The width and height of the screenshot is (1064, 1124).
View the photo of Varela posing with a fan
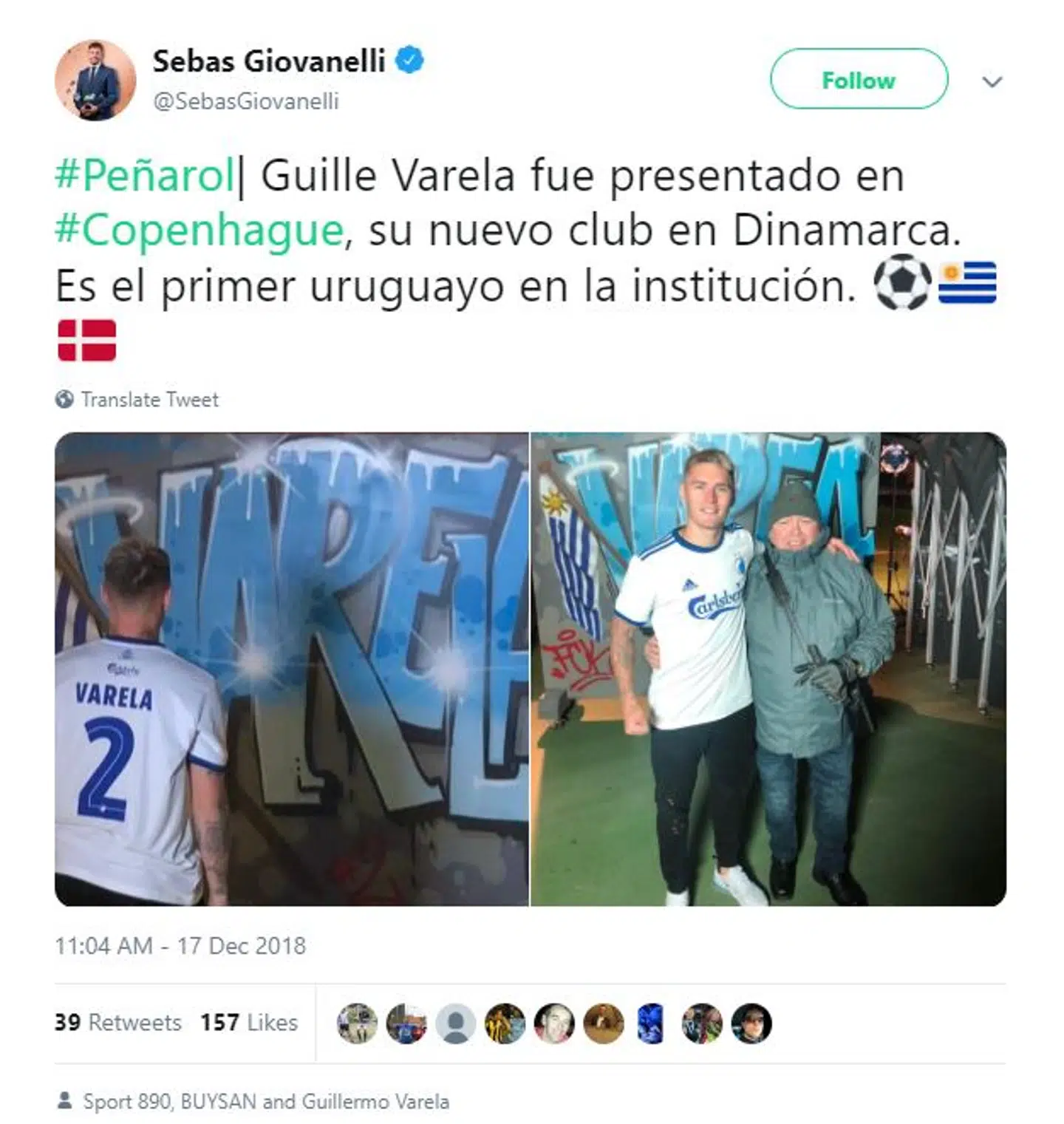[x=768, y=669]
